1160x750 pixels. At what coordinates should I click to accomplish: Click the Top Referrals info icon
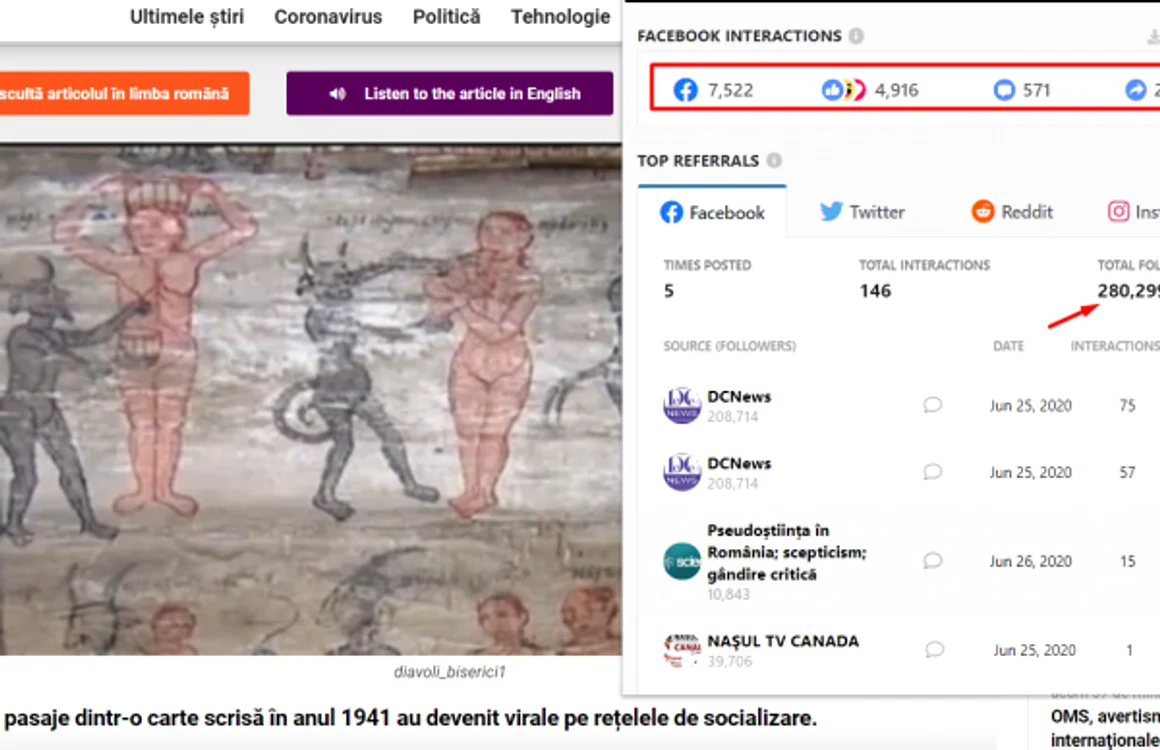click(x=774, y=161)
